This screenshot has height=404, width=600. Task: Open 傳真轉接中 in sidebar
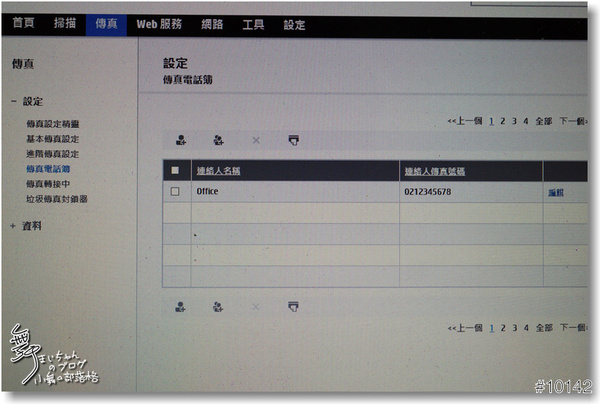[x=48, y=184]
